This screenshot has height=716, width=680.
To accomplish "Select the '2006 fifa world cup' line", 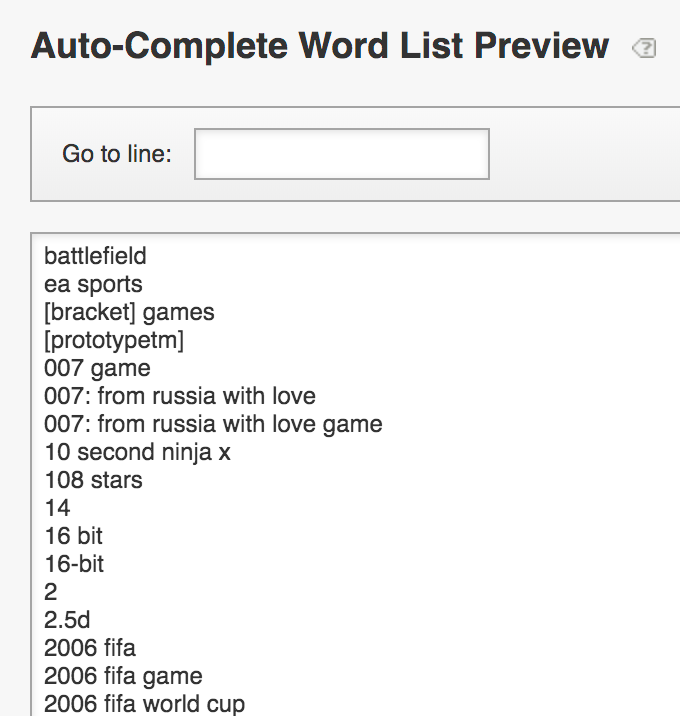I will click(x=144, y=703).
